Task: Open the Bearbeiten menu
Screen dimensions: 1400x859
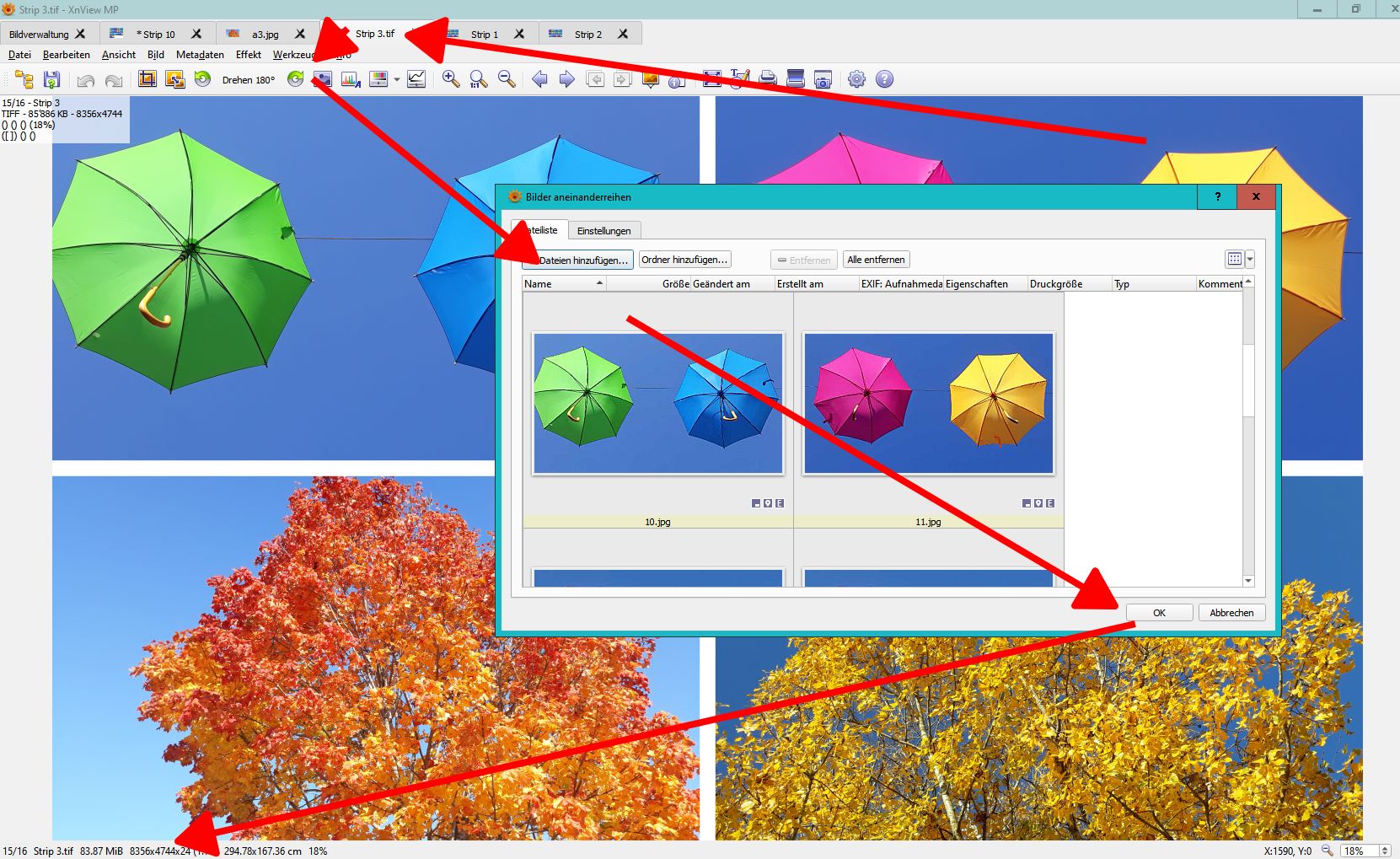Action: pos(67,55)
